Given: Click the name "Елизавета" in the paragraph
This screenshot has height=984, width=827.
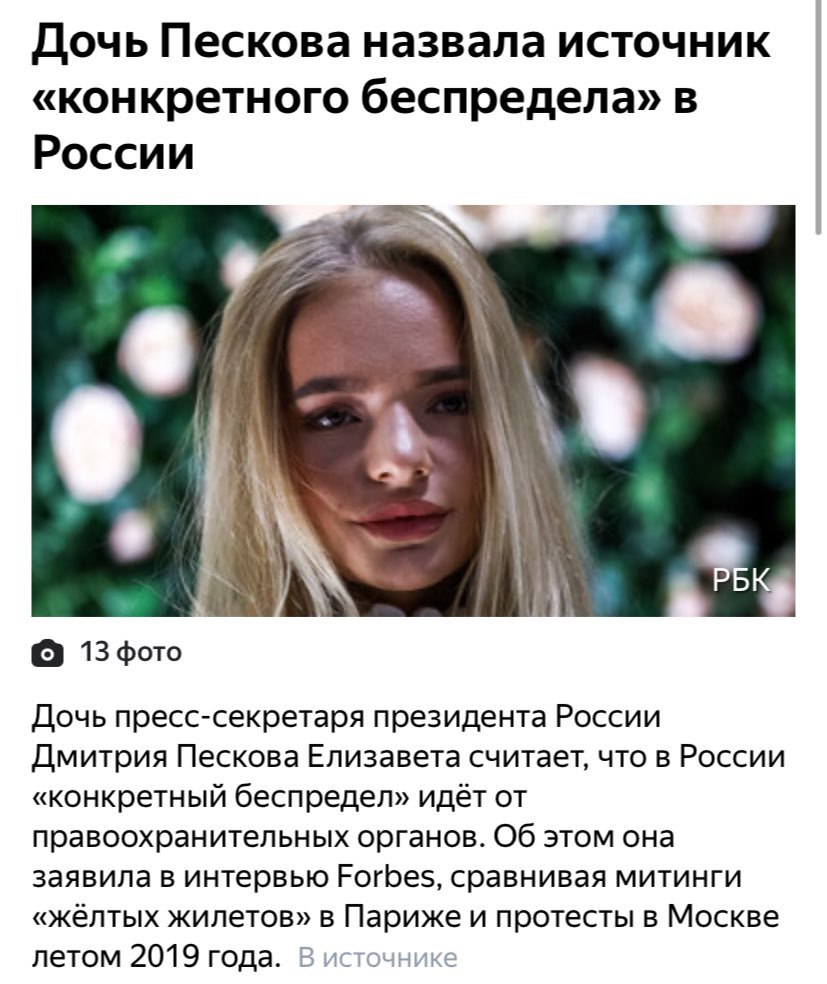Looking at the screenshot, I should 383,757.
